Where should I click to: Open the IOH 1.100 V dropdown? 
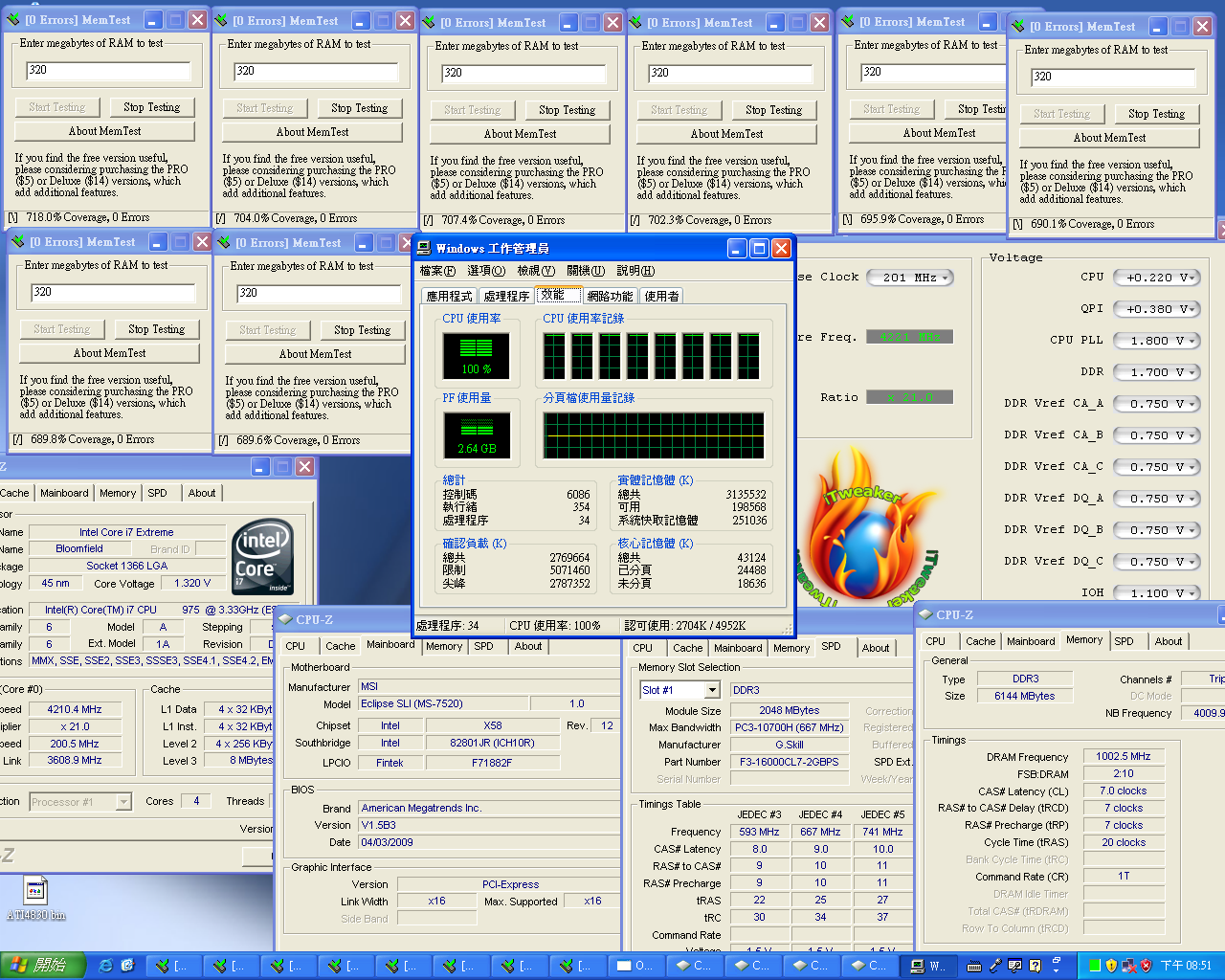click(x=1156, y=593)
